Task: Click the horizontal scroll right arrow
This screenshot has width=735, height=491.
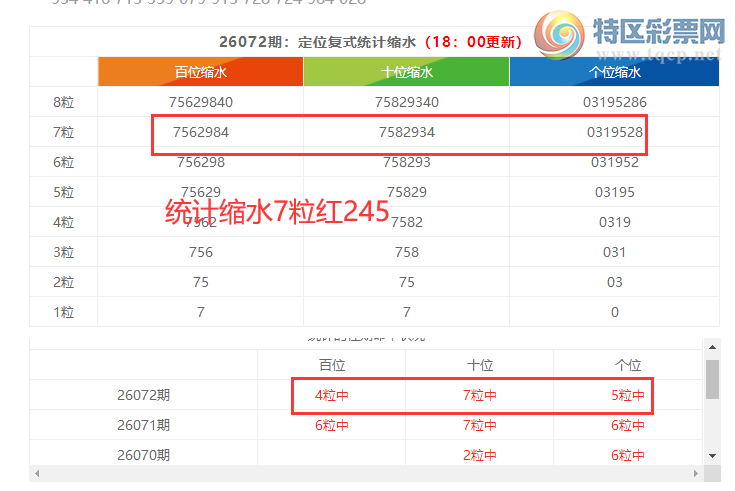Action: (x=699, y=472)
